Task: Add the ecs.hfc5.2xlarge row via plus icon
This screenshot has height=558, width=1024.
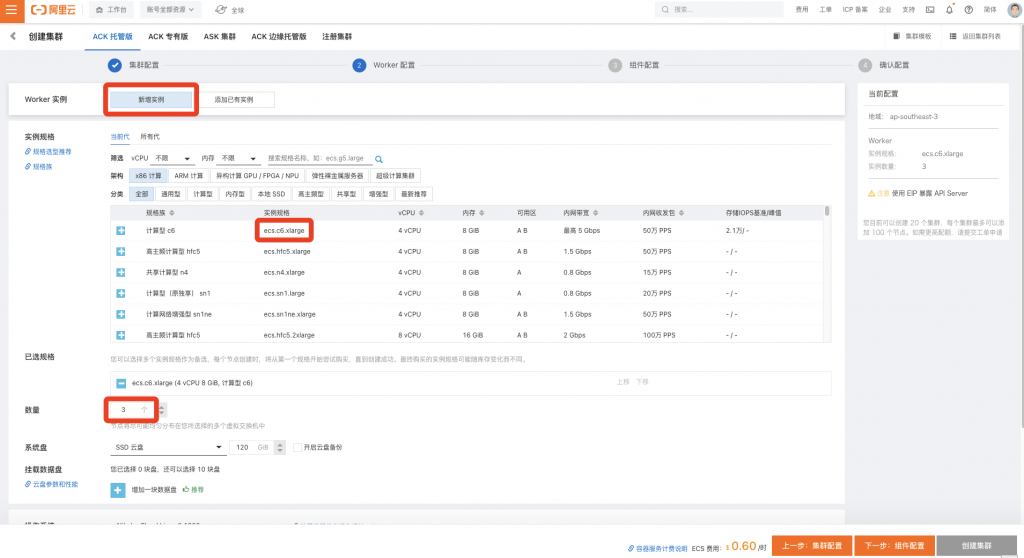Action: (x=121, y=335)
